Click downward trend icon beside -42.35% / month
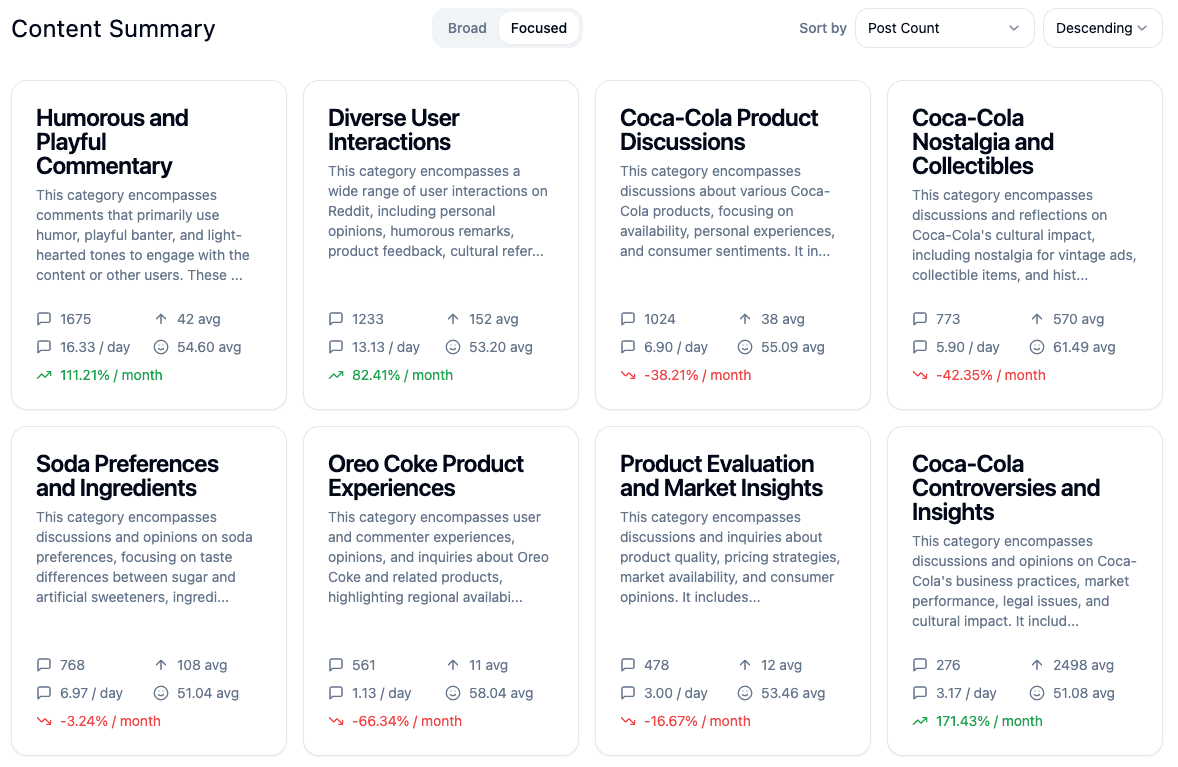 (x=920, y=375)
